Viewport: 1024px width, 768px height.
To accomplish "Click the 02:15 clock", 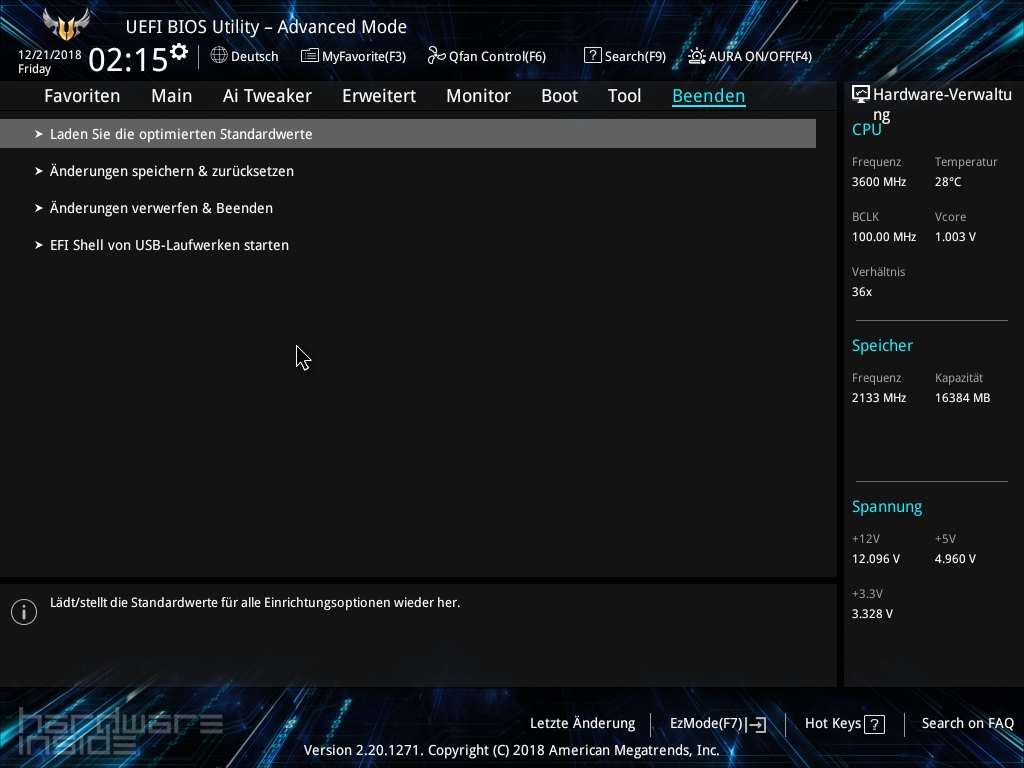I will click(128, 60).
